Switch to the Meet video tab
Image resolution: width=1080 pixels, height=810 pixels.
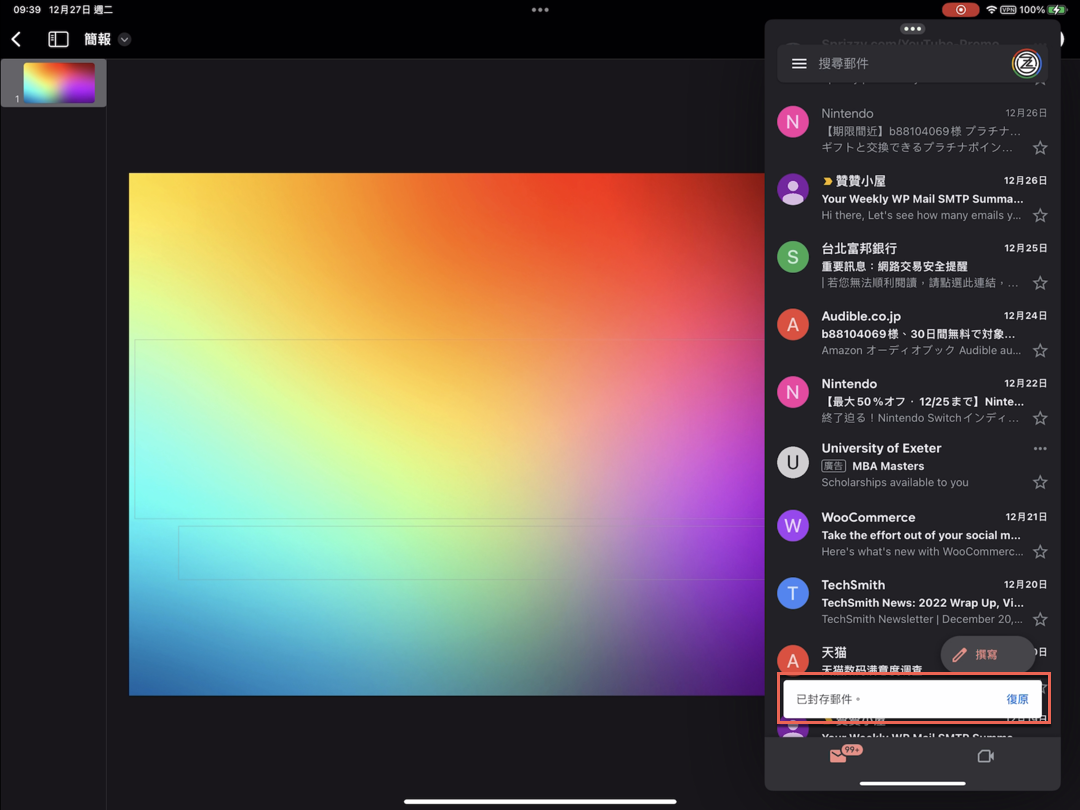pyautogui.click(x=986, y=756)
